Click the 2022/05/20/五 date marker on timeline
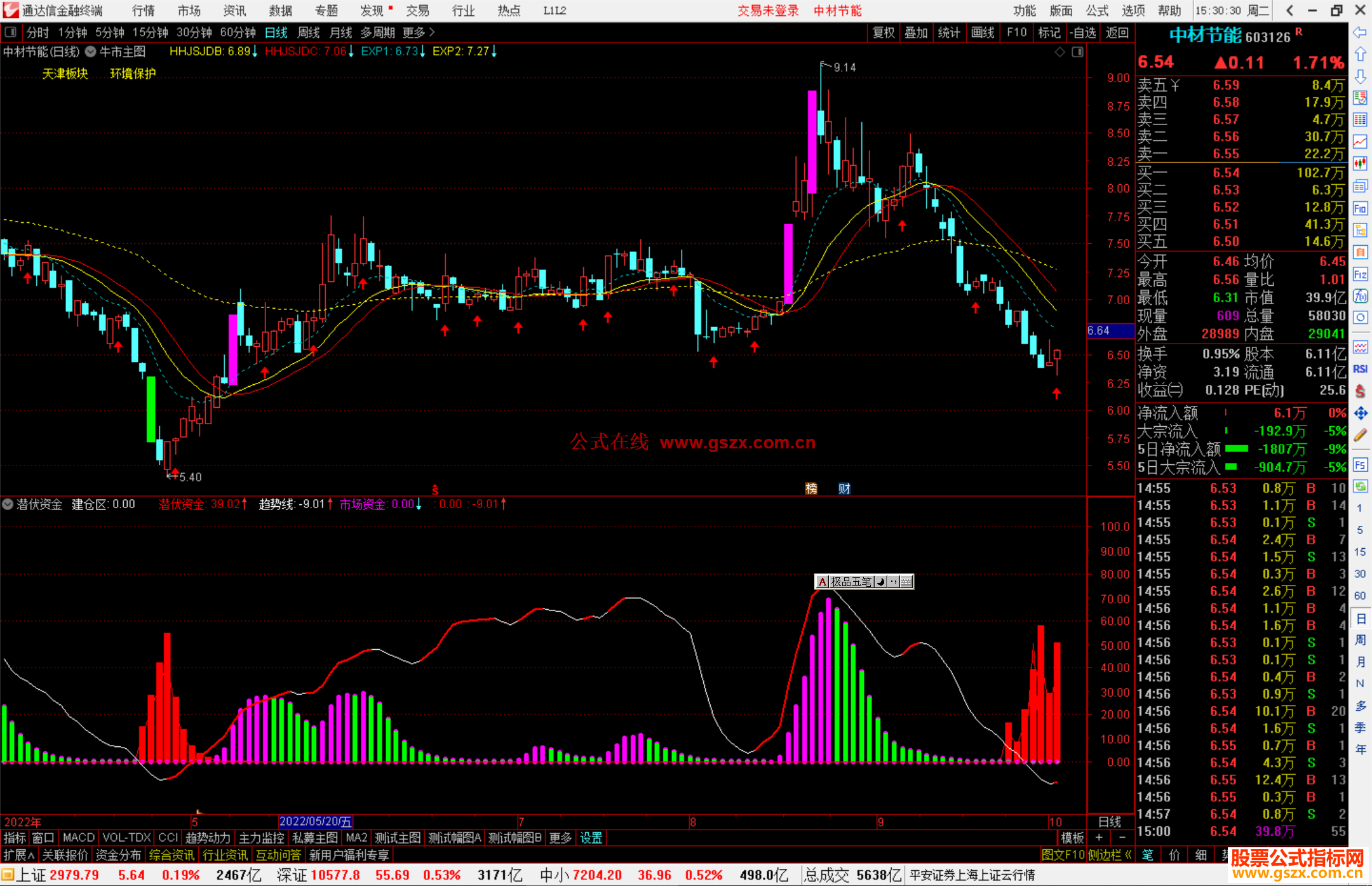Screen dimensions: 1372x886 (315, 821)
